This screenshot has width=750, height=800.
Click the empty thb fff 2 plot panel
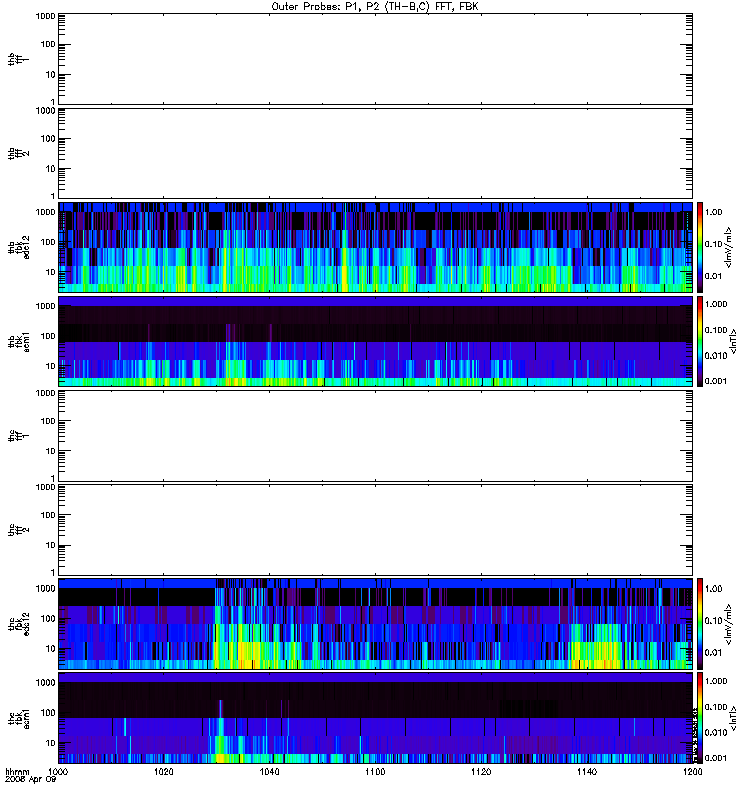(x=376, y=153)
